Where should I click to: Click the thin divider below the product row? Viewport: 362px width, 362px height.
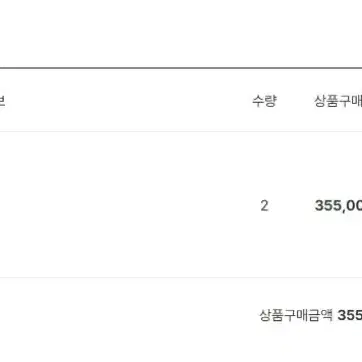[x=181, y=277]
